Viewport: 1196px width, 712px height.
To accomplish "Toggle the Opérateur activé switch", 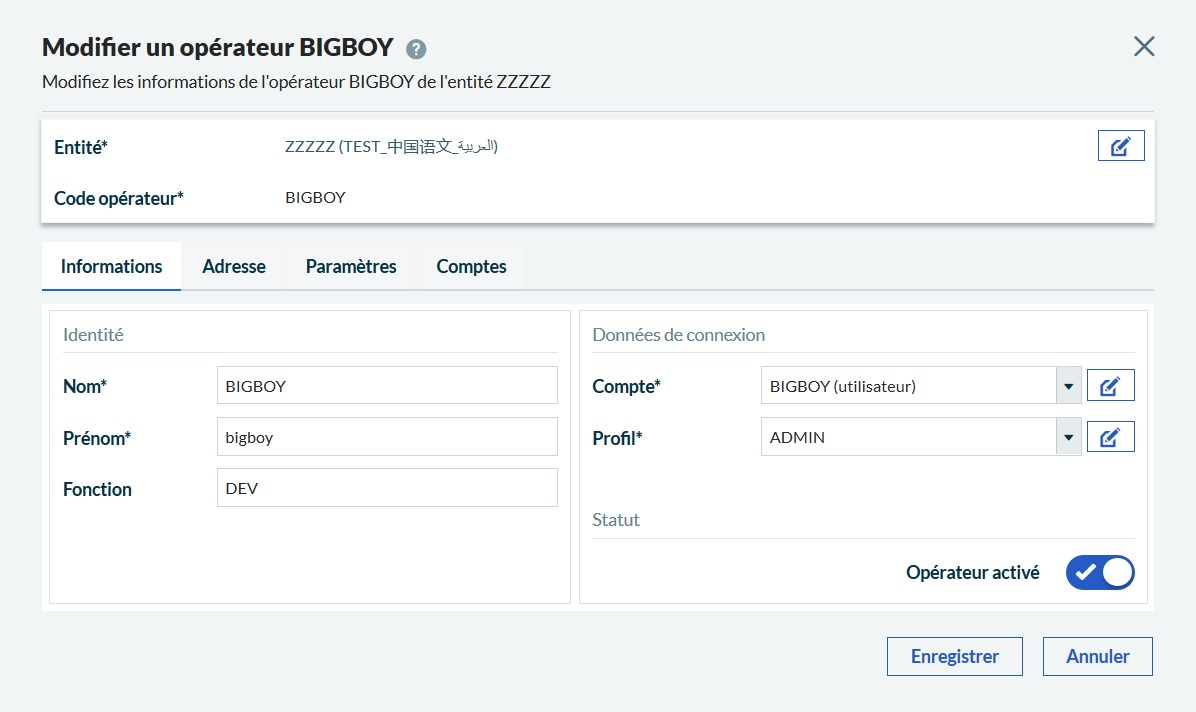I will click(1100, 573).
